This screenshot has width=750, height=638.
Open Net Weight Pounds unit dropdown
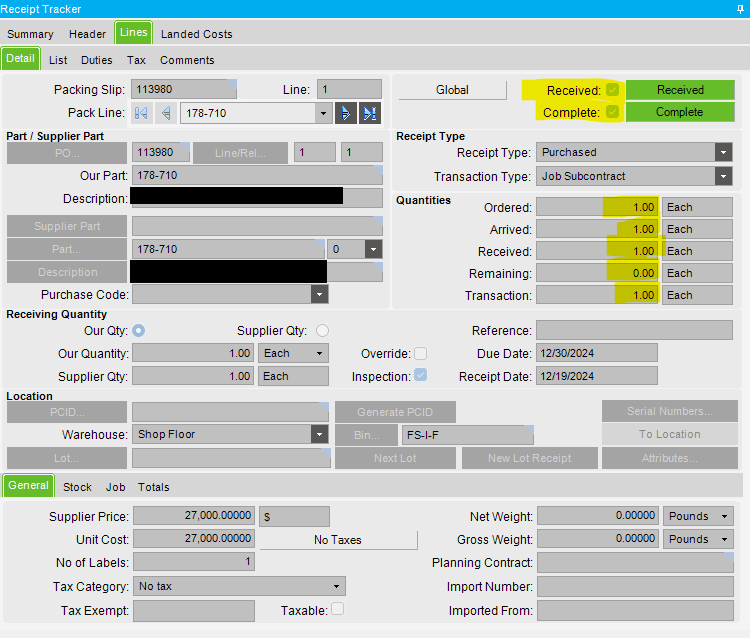tap(724, 516)
